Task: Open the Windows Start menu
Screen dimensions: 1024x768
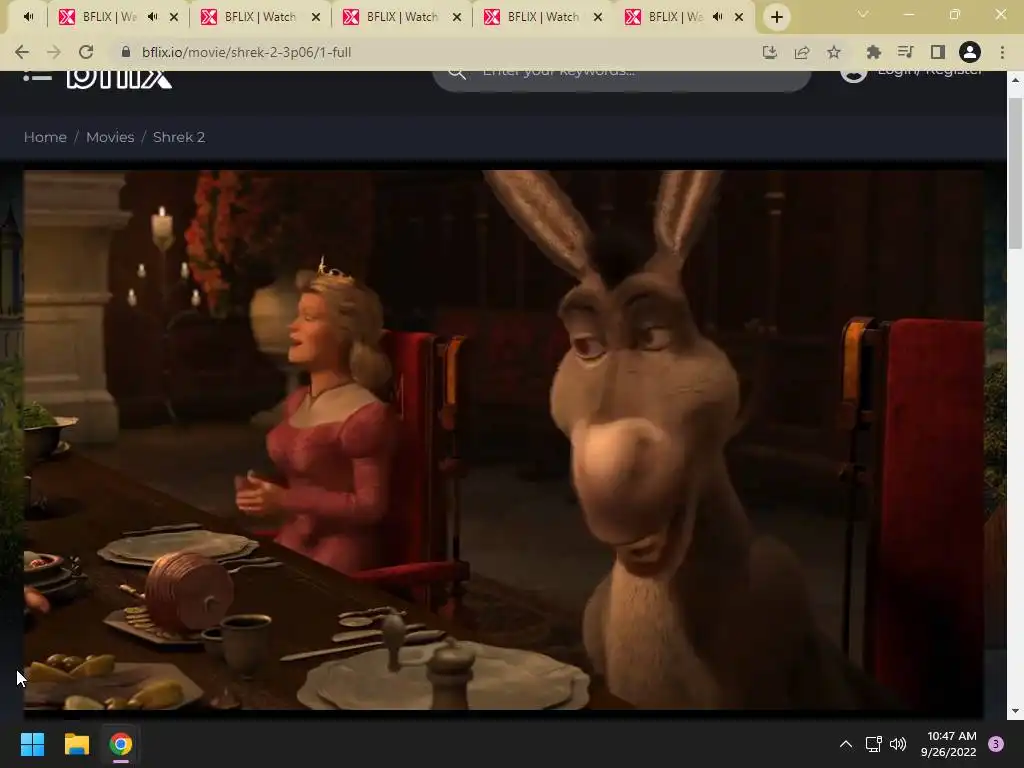Action: point(32,744)
